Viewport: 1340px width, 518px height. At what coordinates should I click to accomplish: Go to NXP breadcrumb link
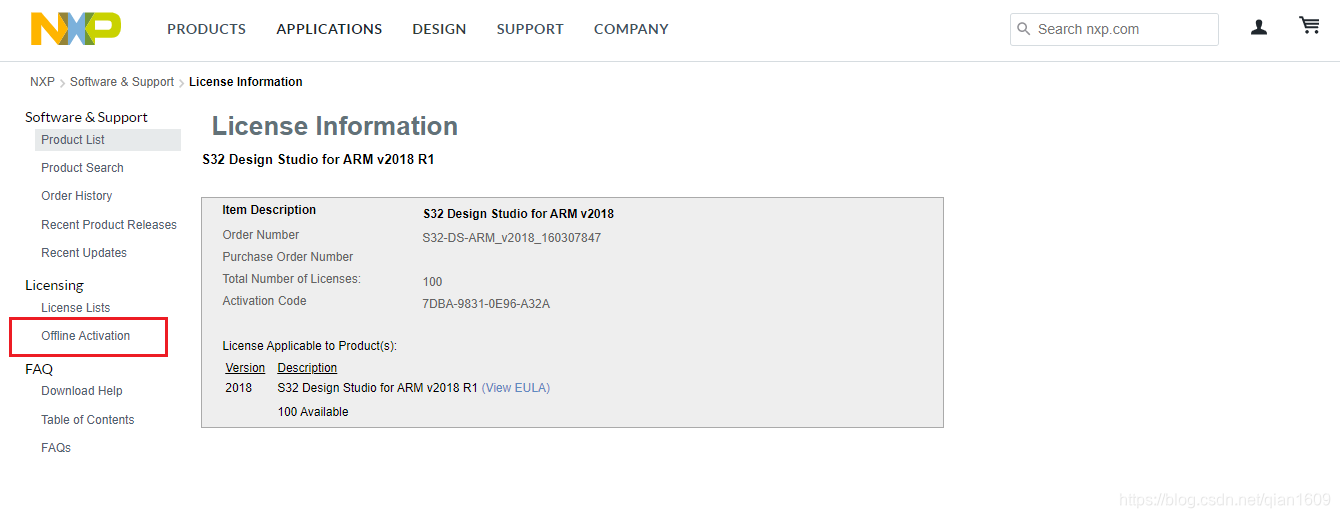coord(42,82)
